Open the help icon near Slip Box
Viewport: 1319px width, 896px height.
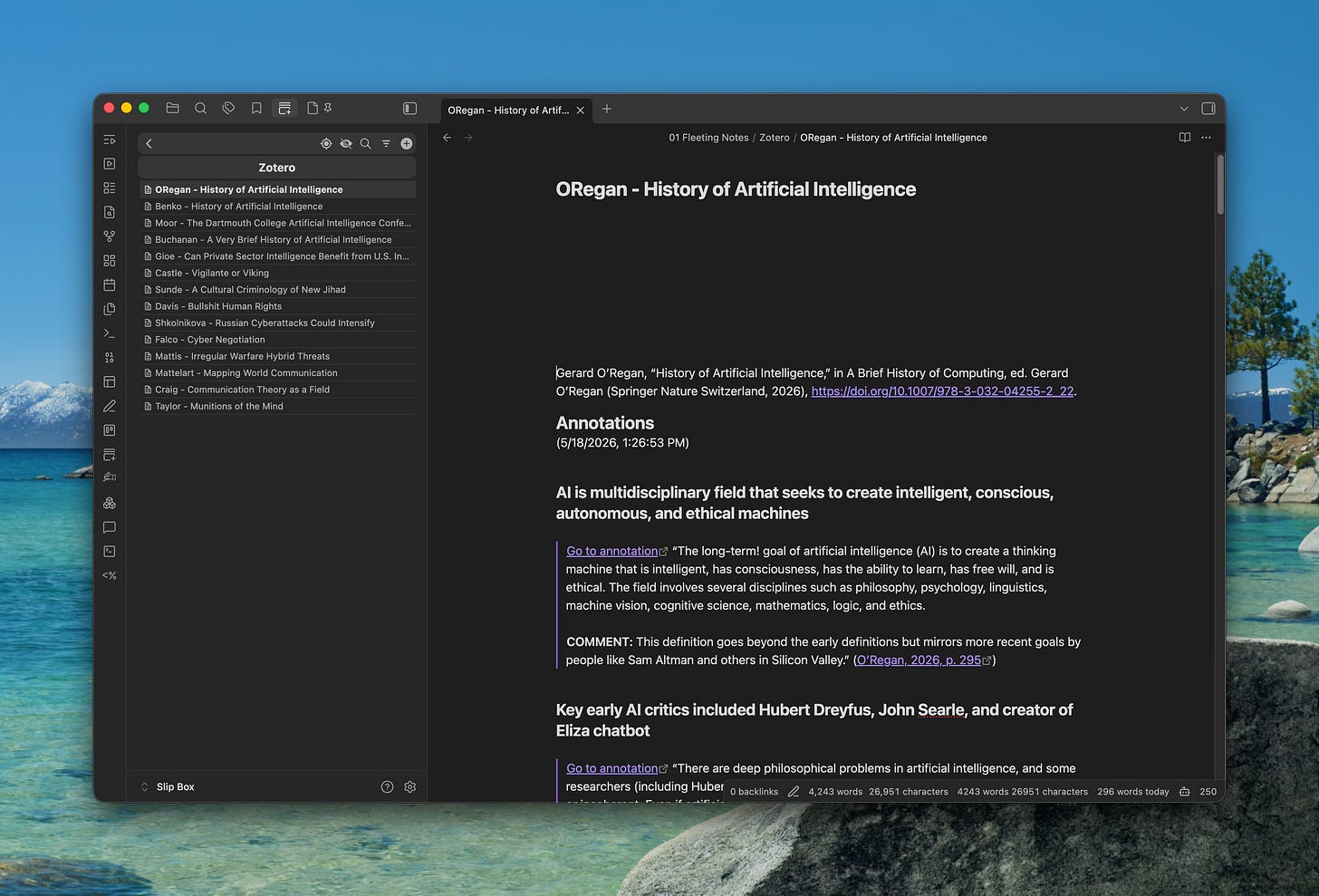coord(387,787)
